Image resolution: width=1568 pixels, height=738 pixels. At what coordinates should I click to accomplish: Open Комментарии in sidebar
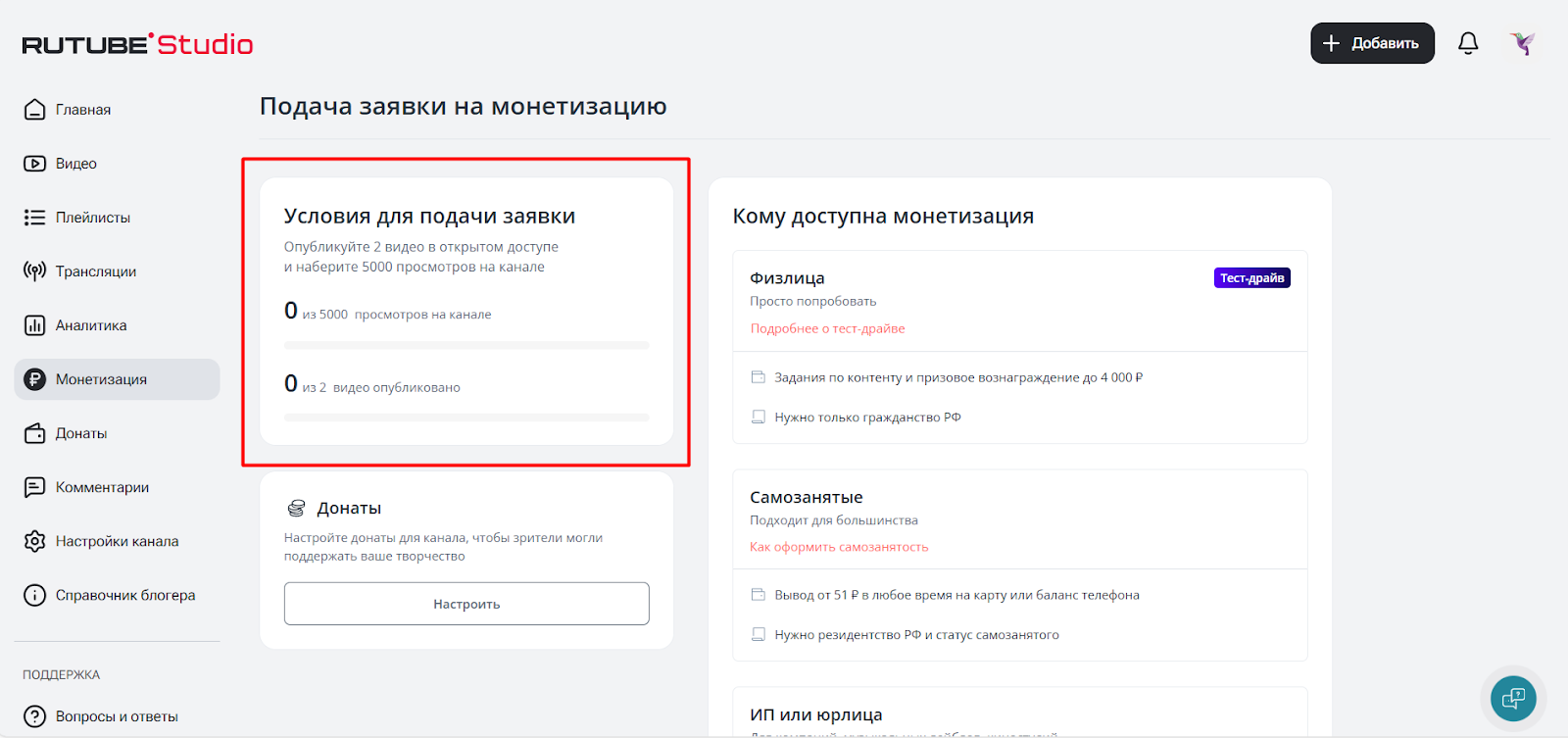(x=117, y=487)
